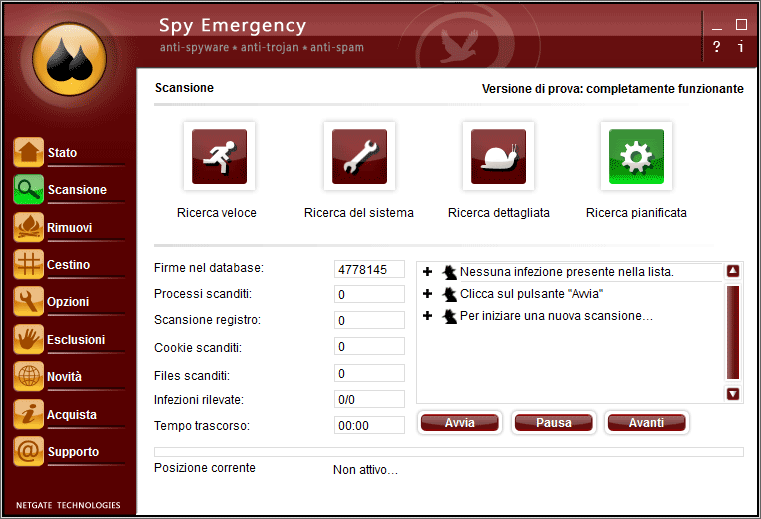The image size is (761, 519).
Task: Open the Acquista info icon
Action: pyautogui.click(x=29, y=414)
